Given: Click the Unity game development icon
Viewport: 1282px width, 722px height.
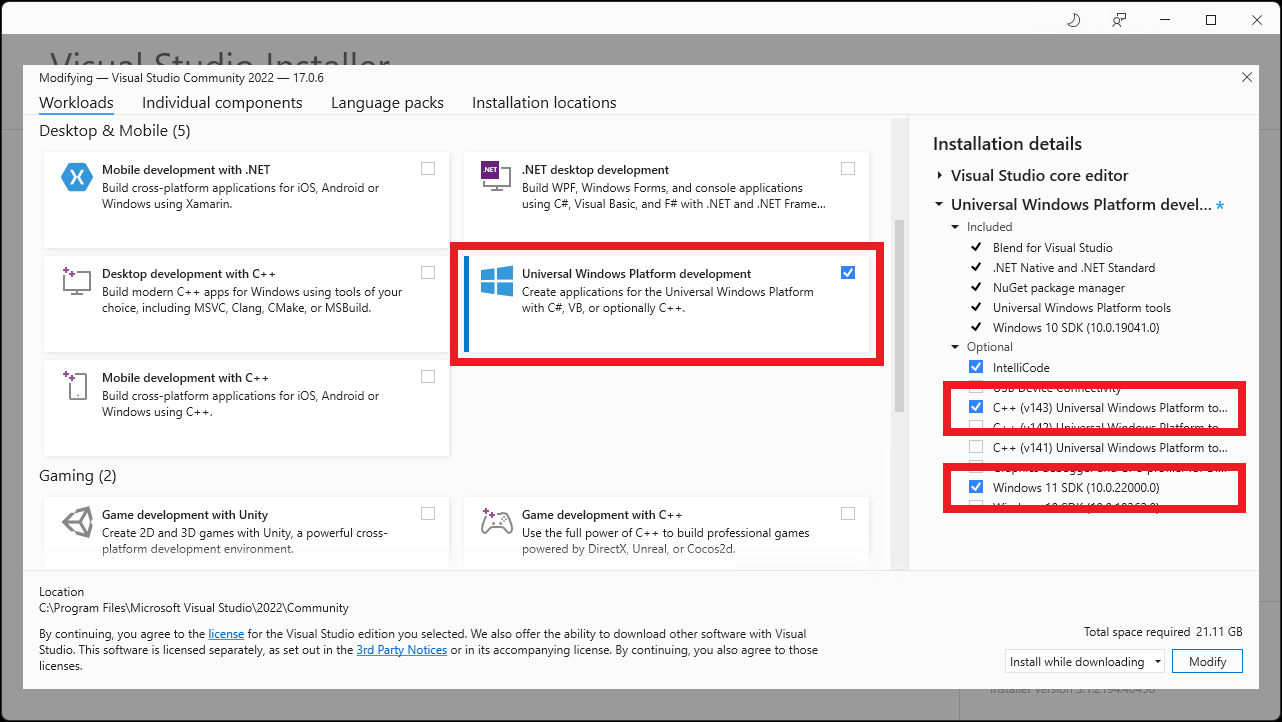Looking at the screenshot, I should (77, 522).
